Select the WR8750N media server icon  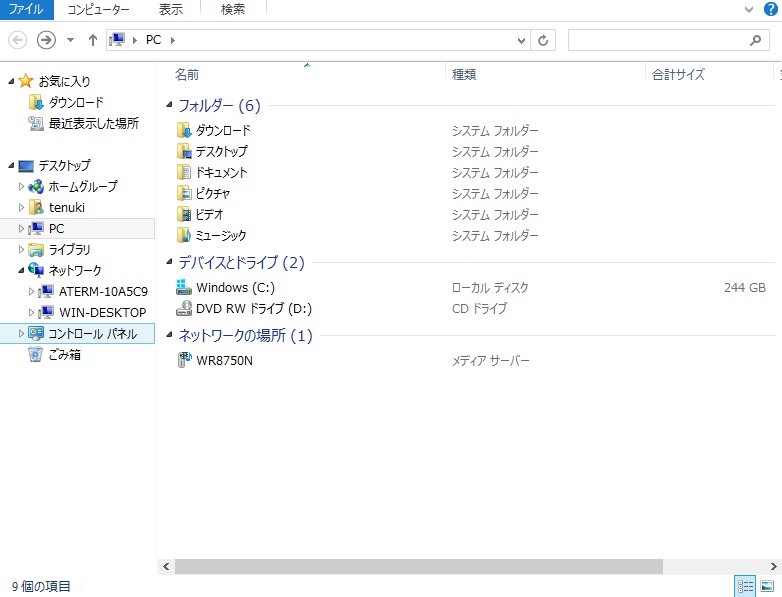[x=184, y=360]
